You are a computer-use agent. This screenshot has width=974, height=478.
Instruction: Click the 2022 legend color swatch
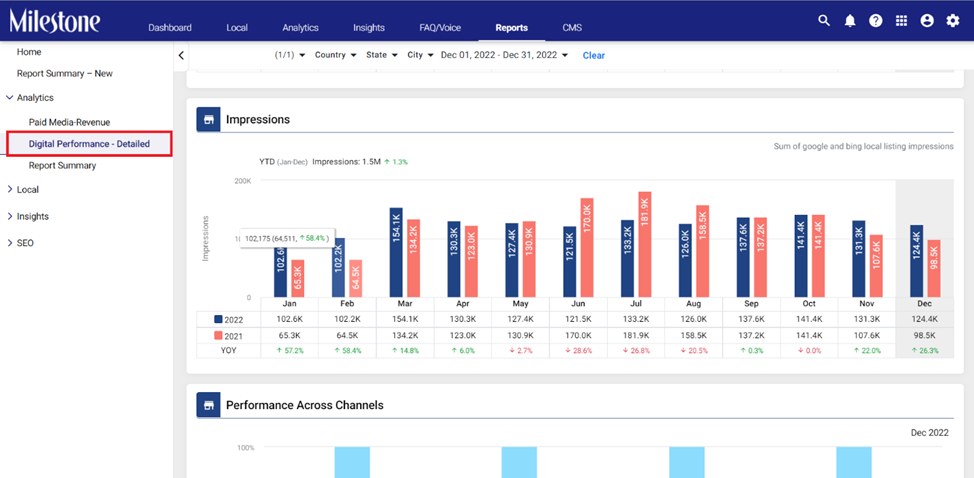(218, 319)
